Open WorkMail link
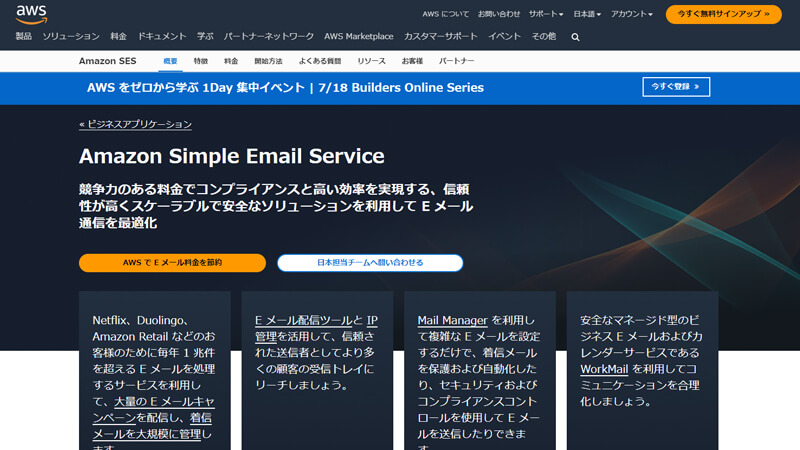 pyautogui.click(x=604, y=369)
